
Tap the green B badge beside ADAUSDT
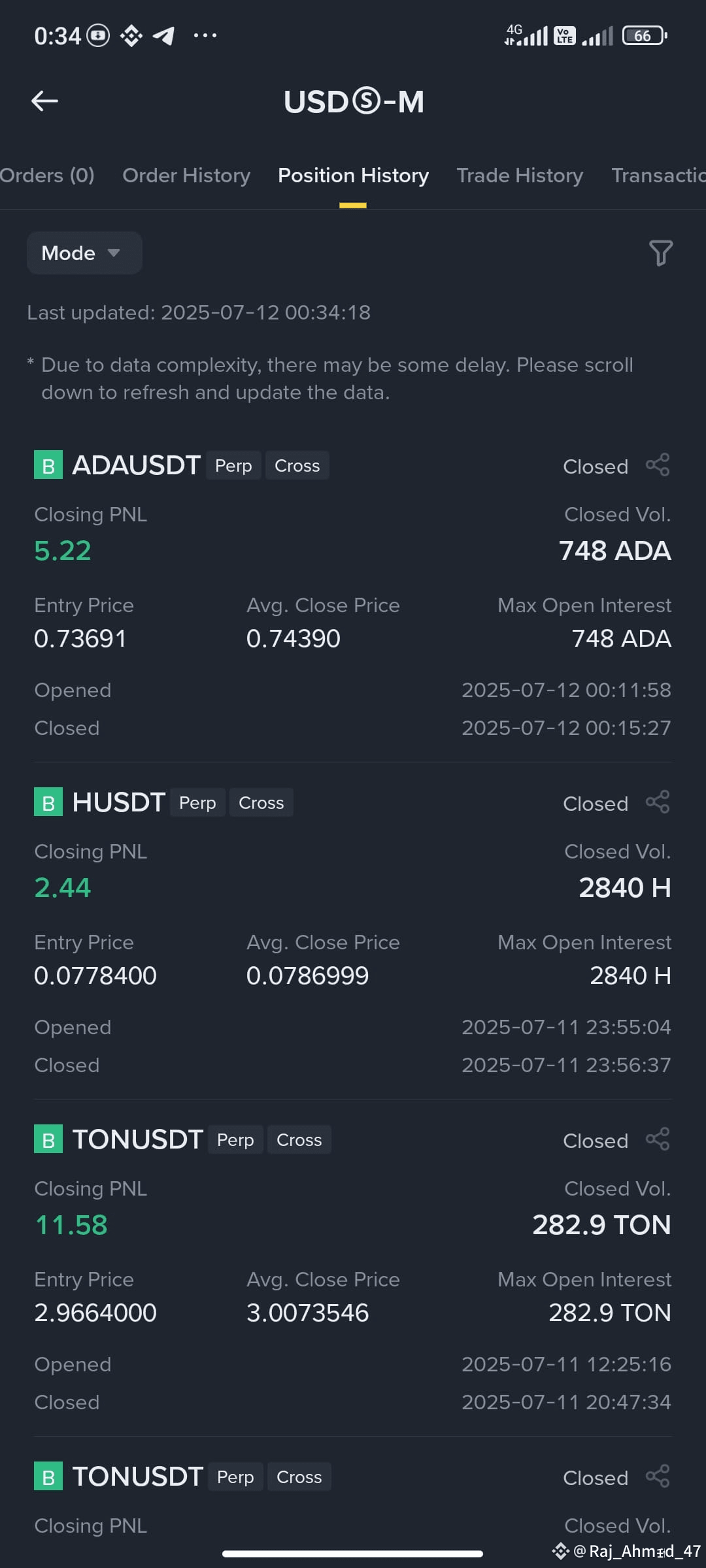pos(48,465)
